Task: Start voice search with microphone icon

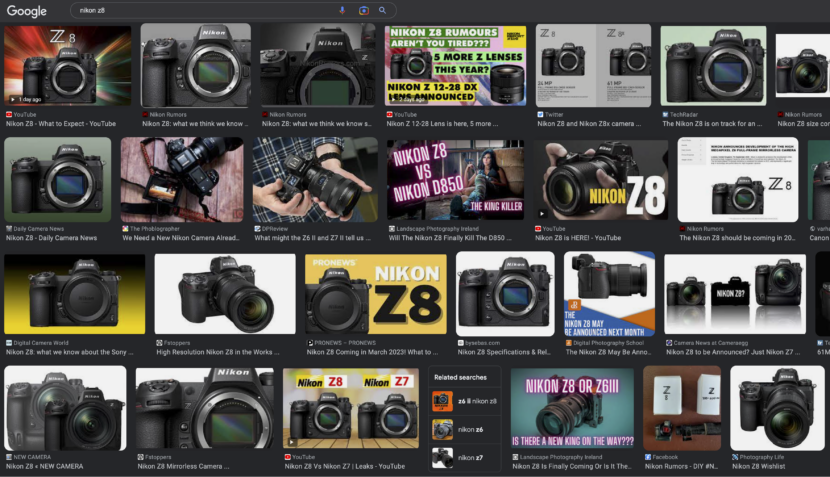Action: (x=342, y=10)
